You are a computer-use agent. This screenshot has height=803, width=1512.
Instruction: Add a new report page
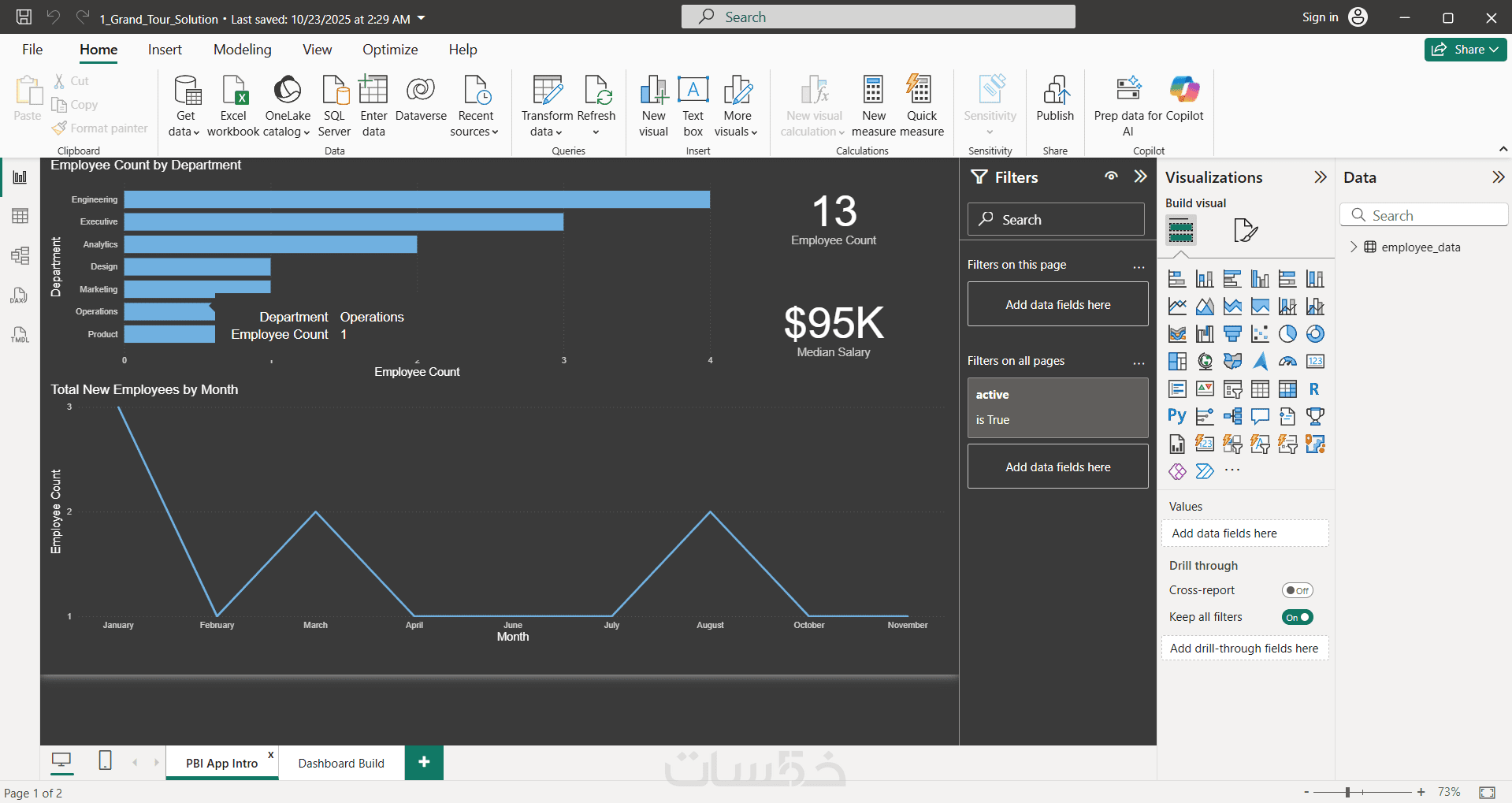click(424, 762)
